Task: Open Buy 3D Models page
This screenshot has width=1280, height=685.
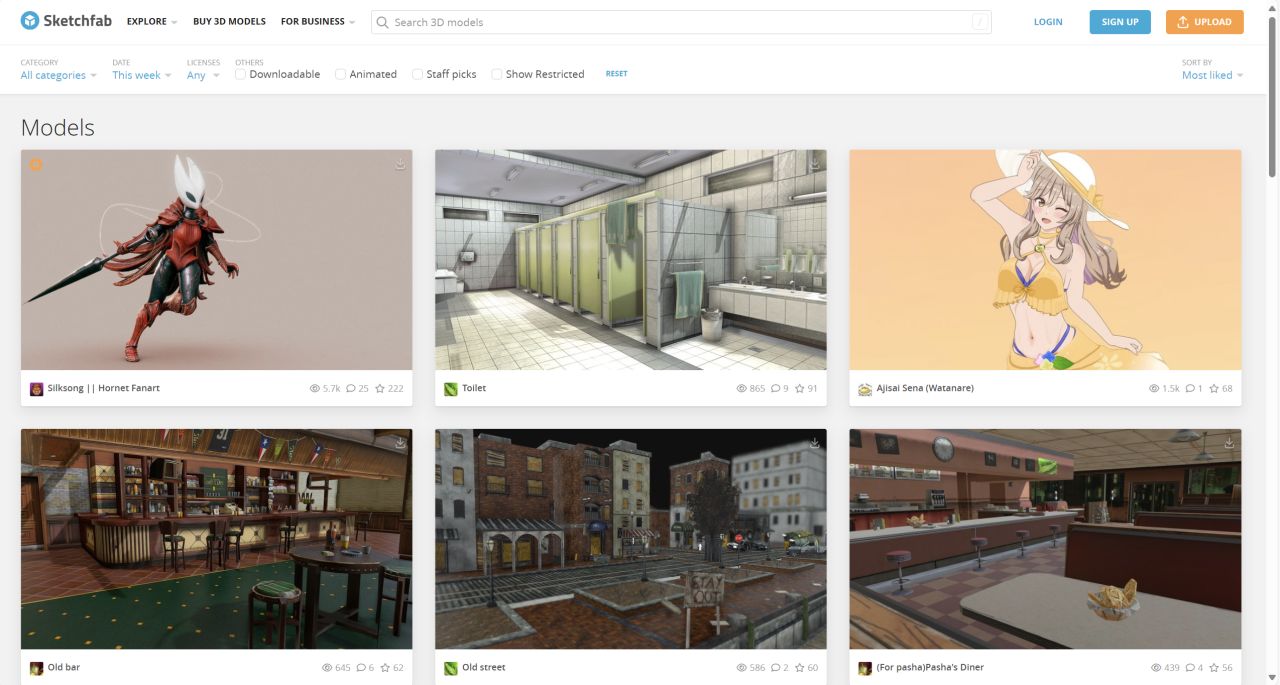Action: click(x=229, y=21)
